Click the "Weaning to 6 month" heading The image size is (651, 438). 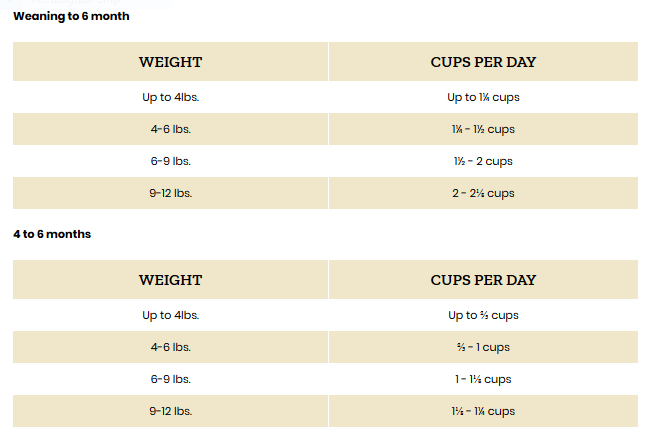(x=71, y=17)
